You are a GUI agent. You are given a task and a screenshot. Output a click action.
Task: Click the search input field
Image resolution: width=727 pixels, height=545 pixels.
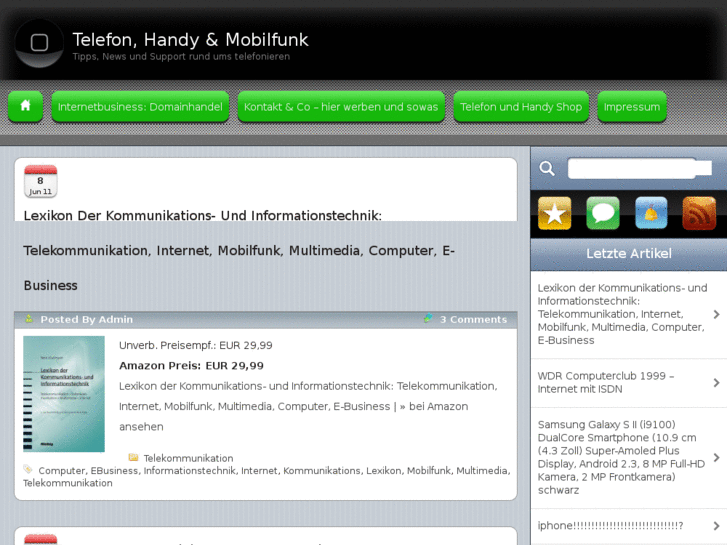639,168
